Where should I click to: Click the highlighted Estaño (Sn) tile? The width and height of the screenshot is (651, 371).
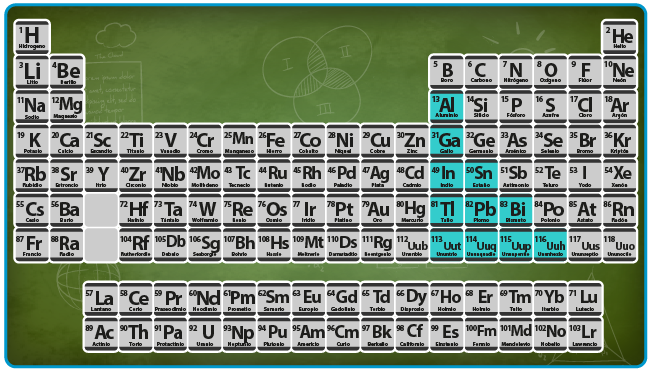click(481, 175)
